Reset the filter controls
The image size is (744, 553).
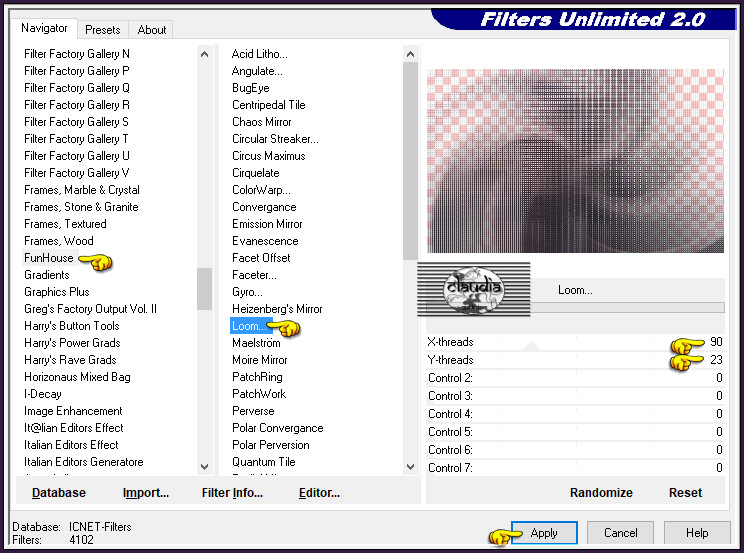685,493
